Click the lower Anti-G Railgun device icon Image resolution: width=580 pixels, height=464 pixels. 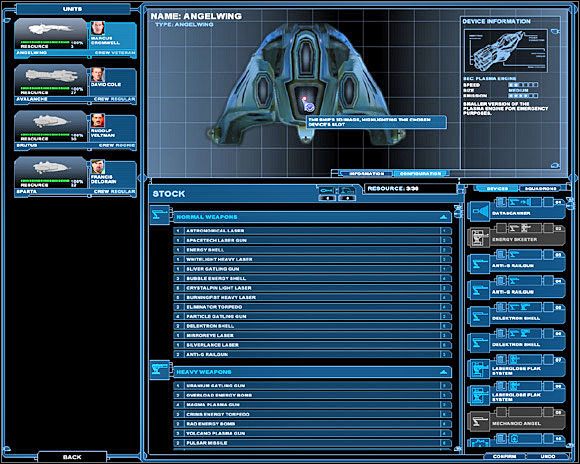(479, 290)
